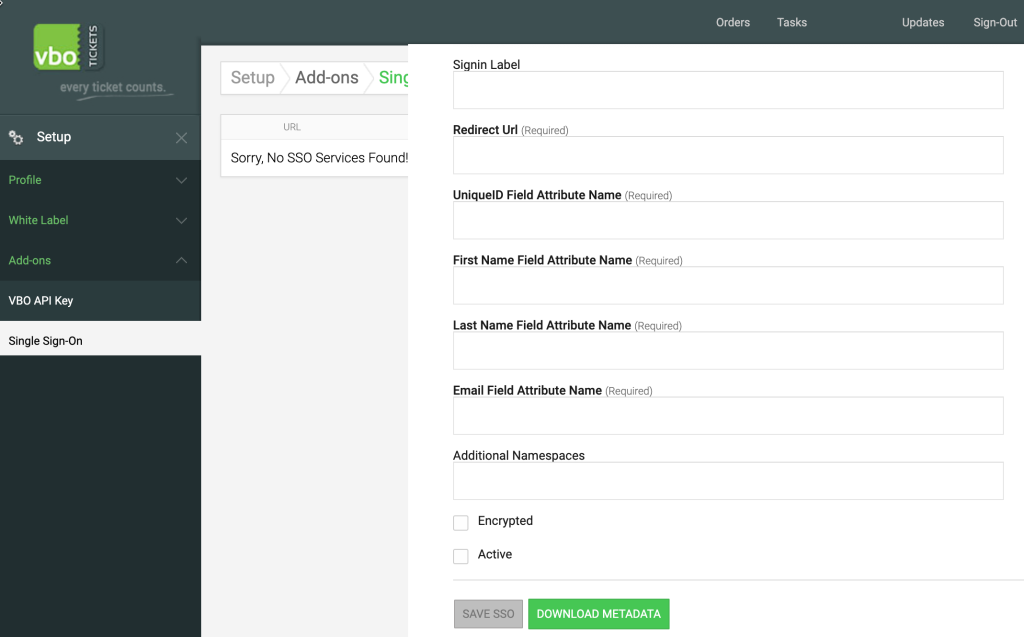Check for Updates in the top bar
Screen dimensions: 1024x637
coord(922,22)
